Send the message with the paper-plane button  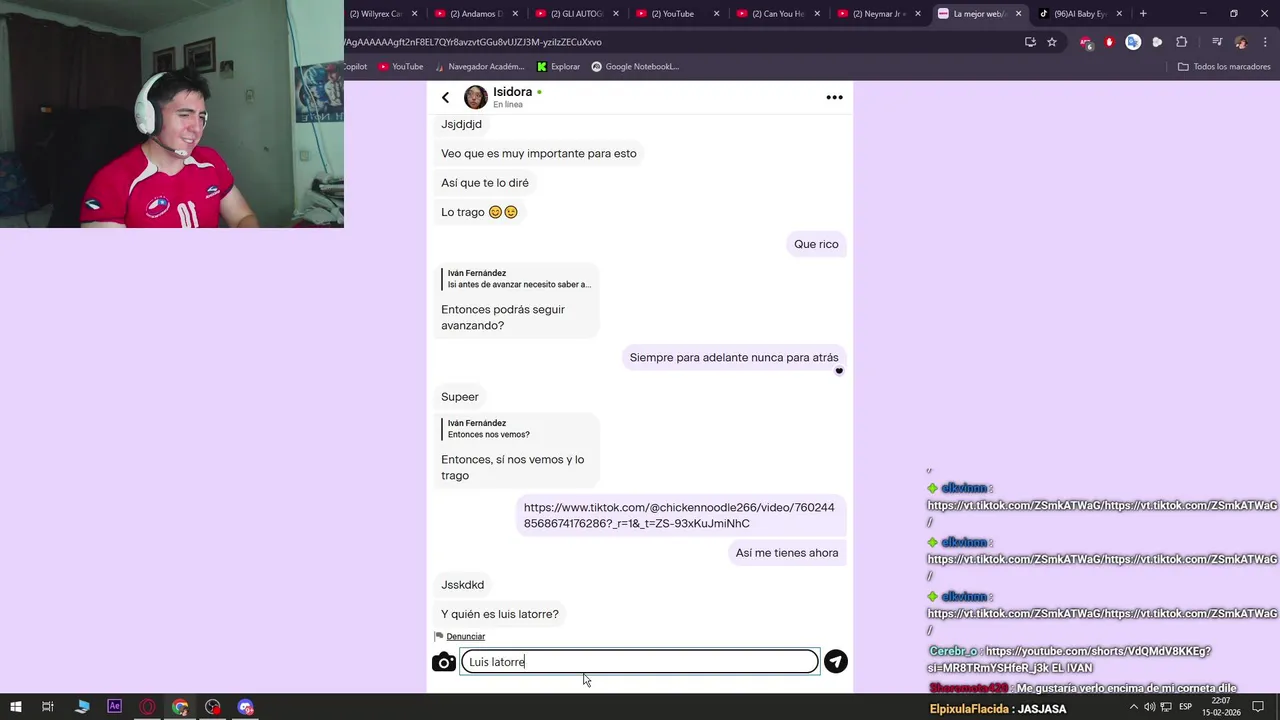(x=835, y=661)
